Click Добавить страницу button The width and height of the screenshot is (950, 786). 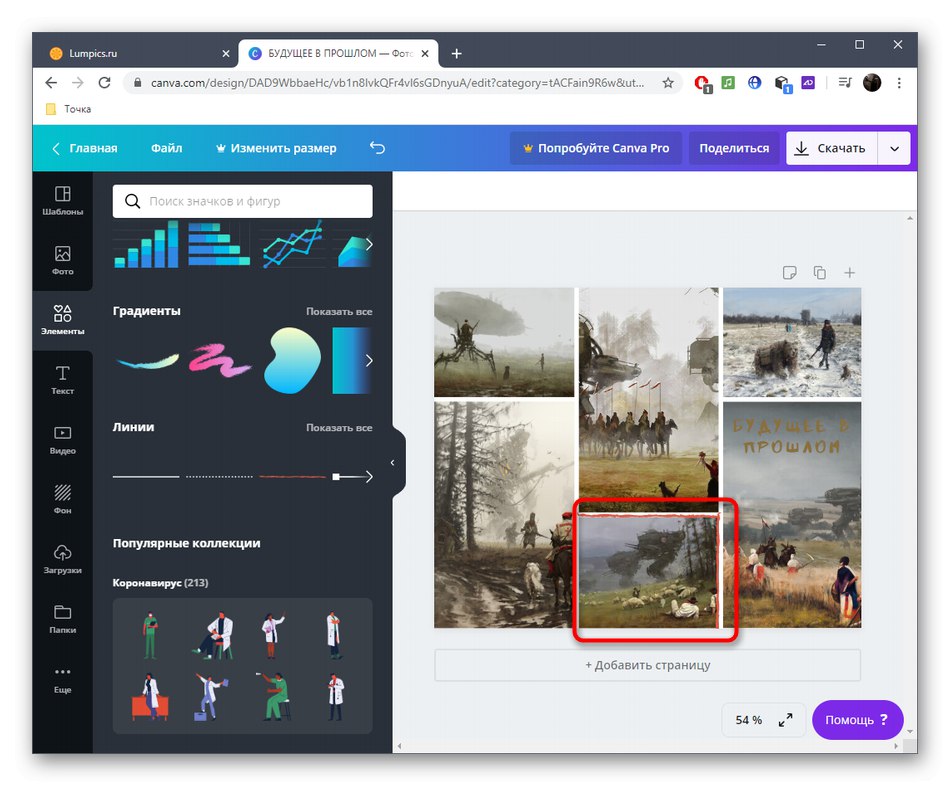647,665
